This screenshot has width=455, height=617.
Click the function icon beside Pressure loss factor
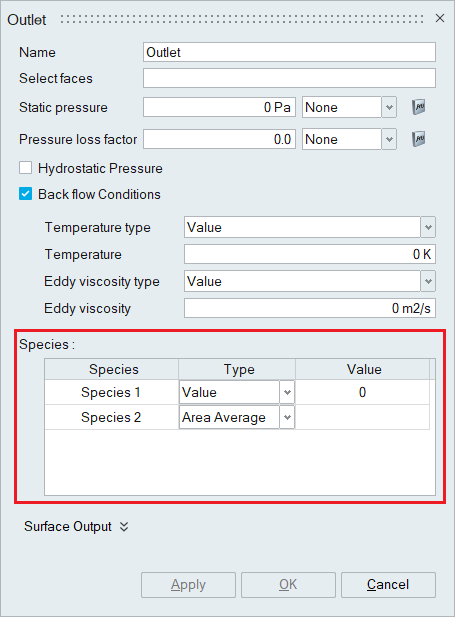418,139
